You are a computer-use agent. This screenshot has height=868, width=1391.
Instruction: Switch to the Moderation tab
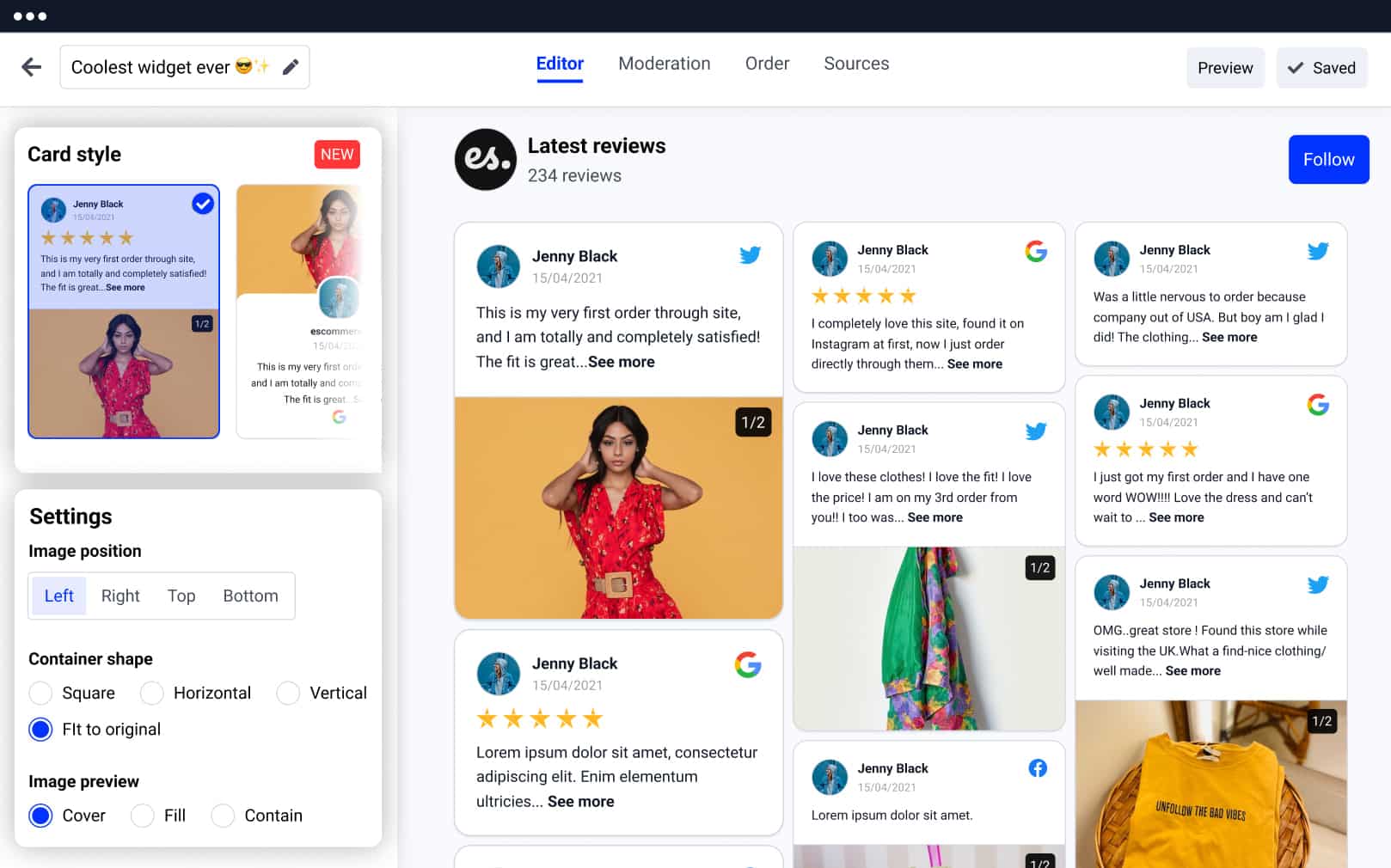click(665, 64)
